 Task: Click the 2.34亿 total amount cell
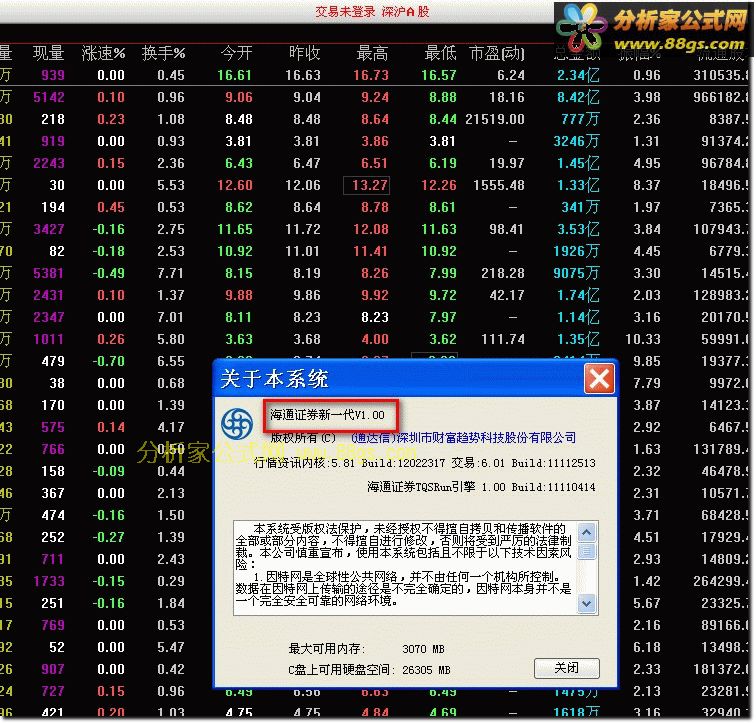click(x=578, y=75)
